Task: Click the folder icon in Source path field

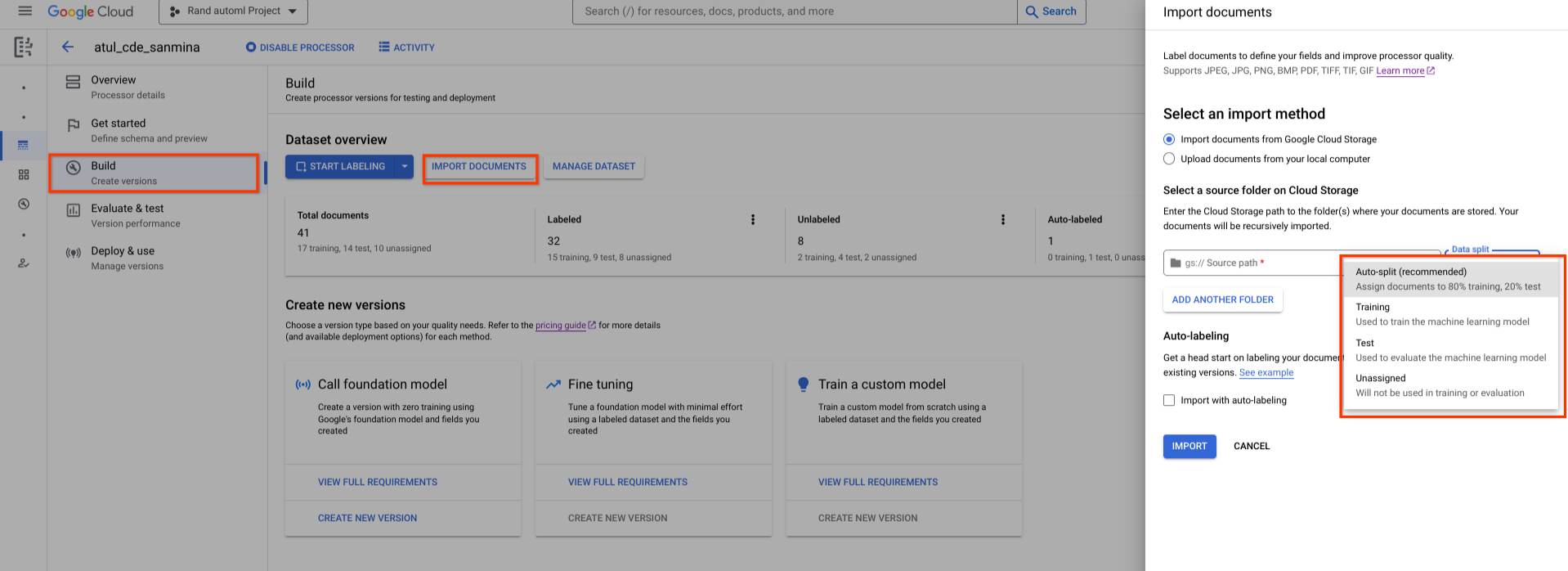Action: (x=1176, y=263)
